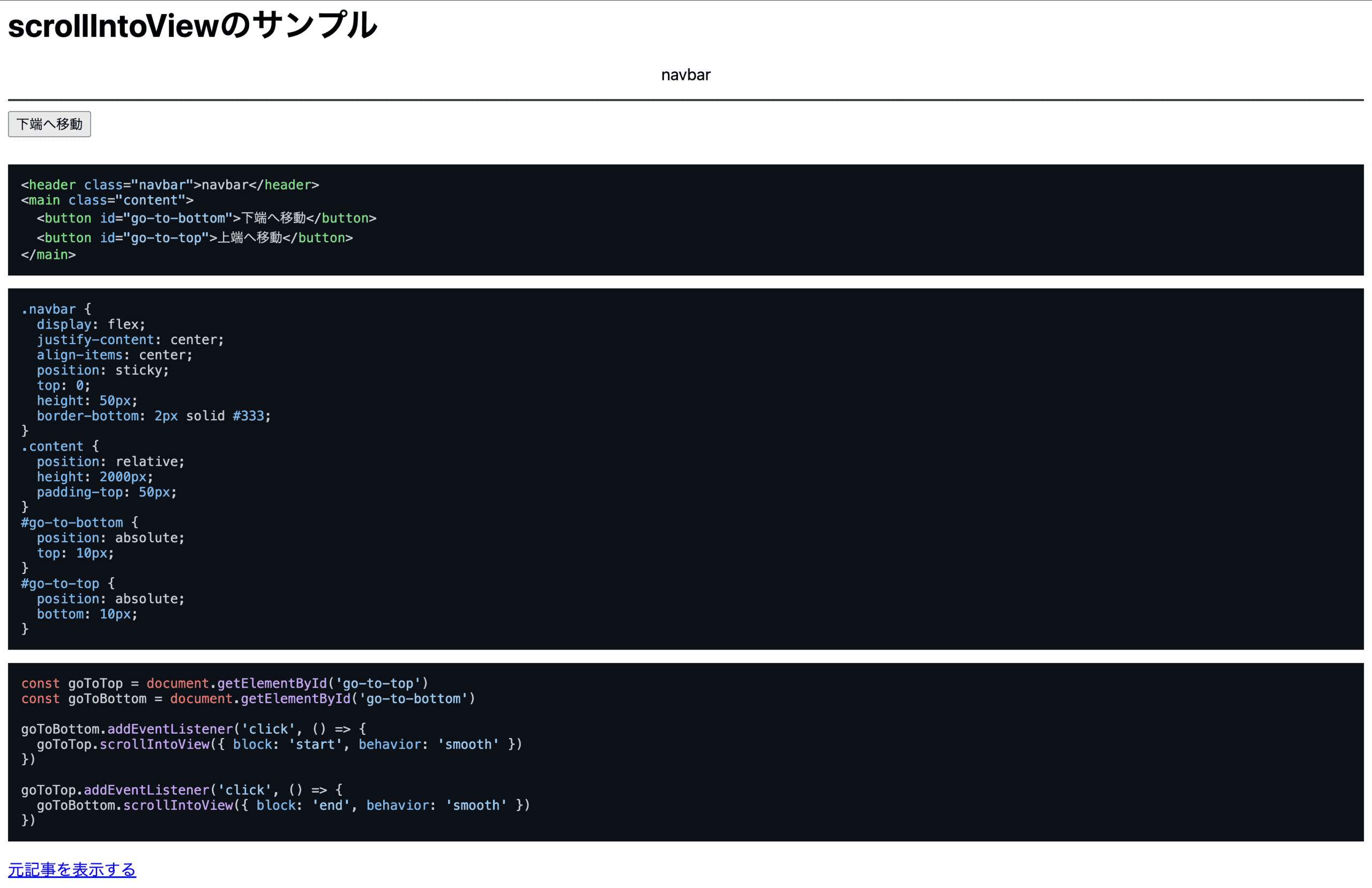This screenshot has height=888, width=1372.
Task: Select the id="go-to-top" attribute in HTML
Action: point(154,237)
